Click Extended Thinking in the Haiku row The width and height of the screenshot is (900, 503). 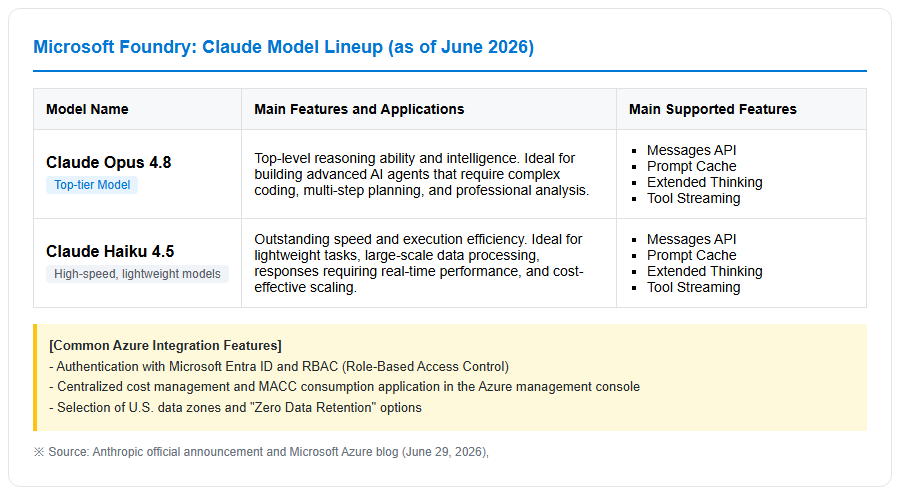pos(704,271)
